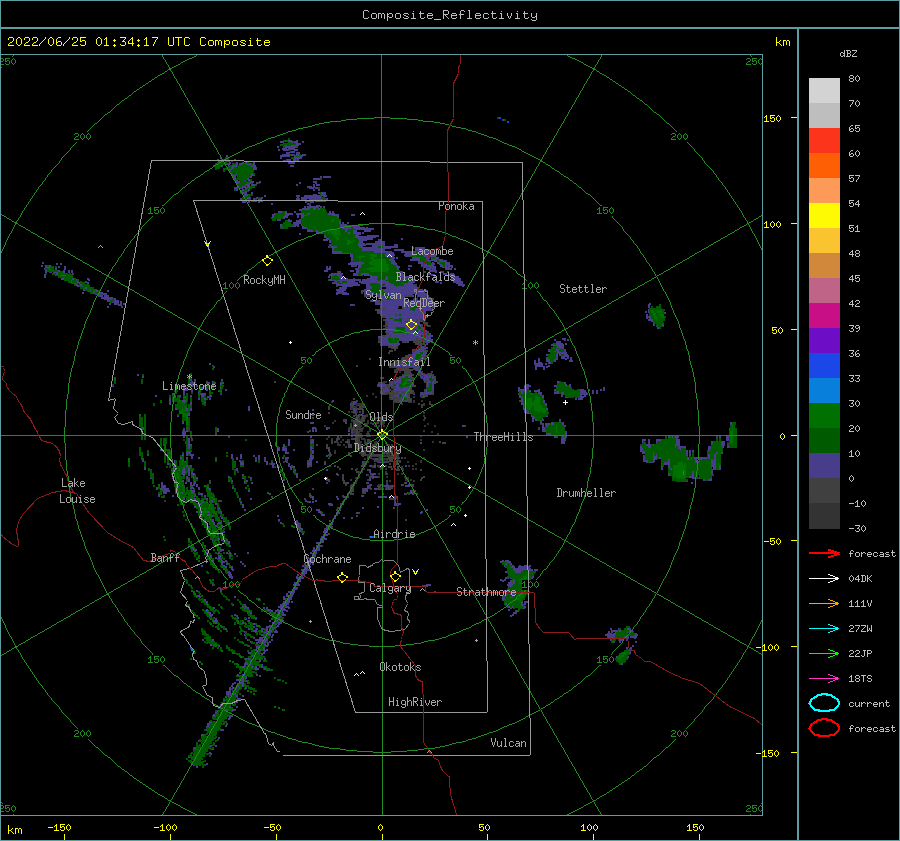The image size is (900, 841).
Task: Click the Calgary city label
Action: tap(390, 588)
